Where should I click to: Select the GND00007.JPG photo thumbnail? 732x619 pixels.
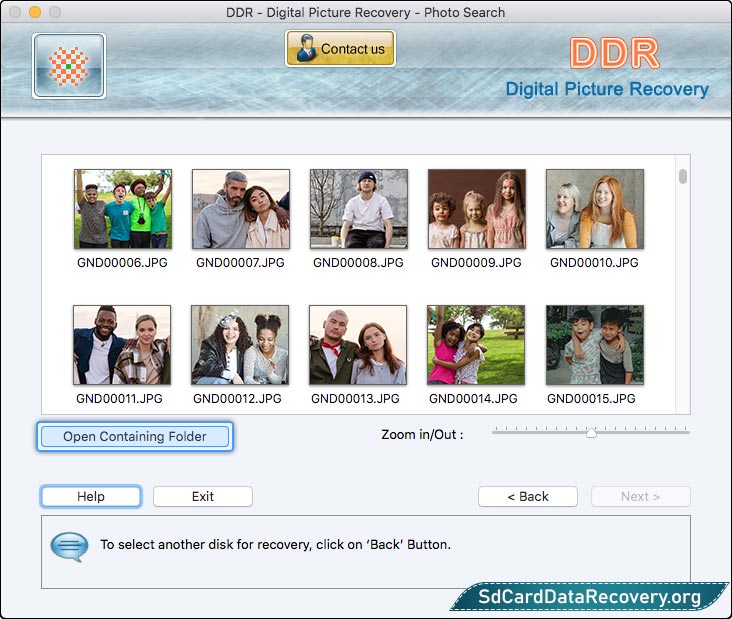[240, 209]
